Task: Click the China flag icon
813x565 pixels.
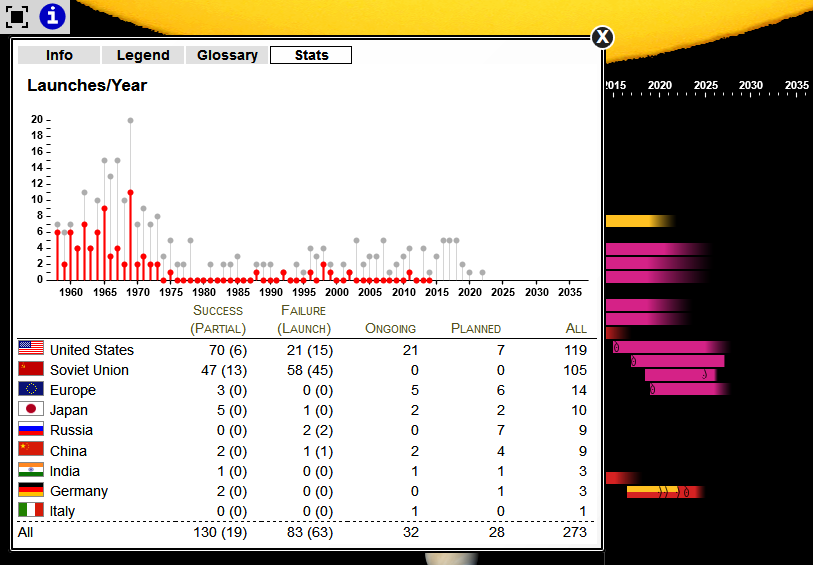Action: (x=31, y=449)
